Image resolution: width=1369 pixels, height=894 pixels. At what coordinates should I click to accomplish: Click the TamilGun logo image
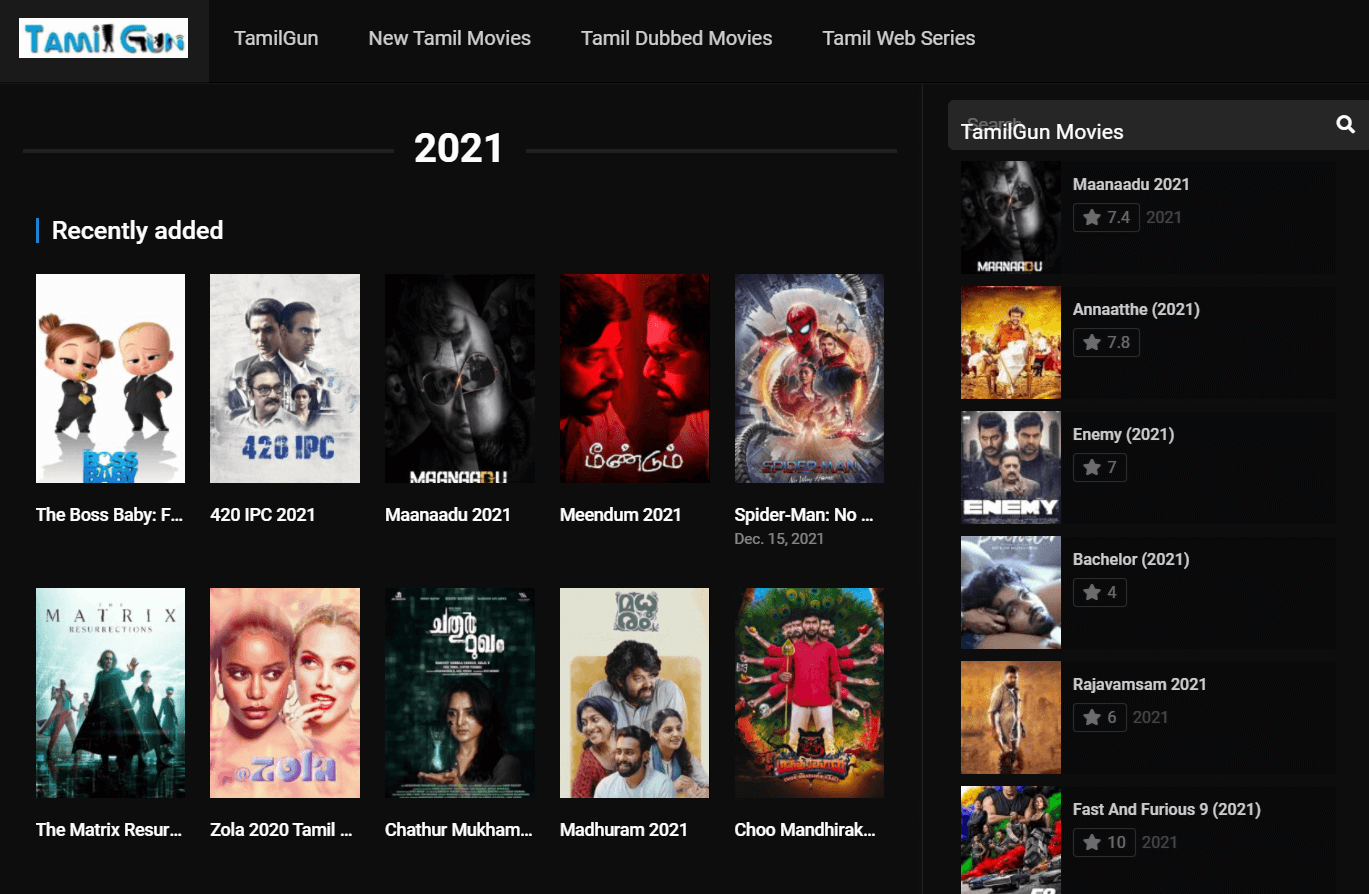[x=104, y=38]
